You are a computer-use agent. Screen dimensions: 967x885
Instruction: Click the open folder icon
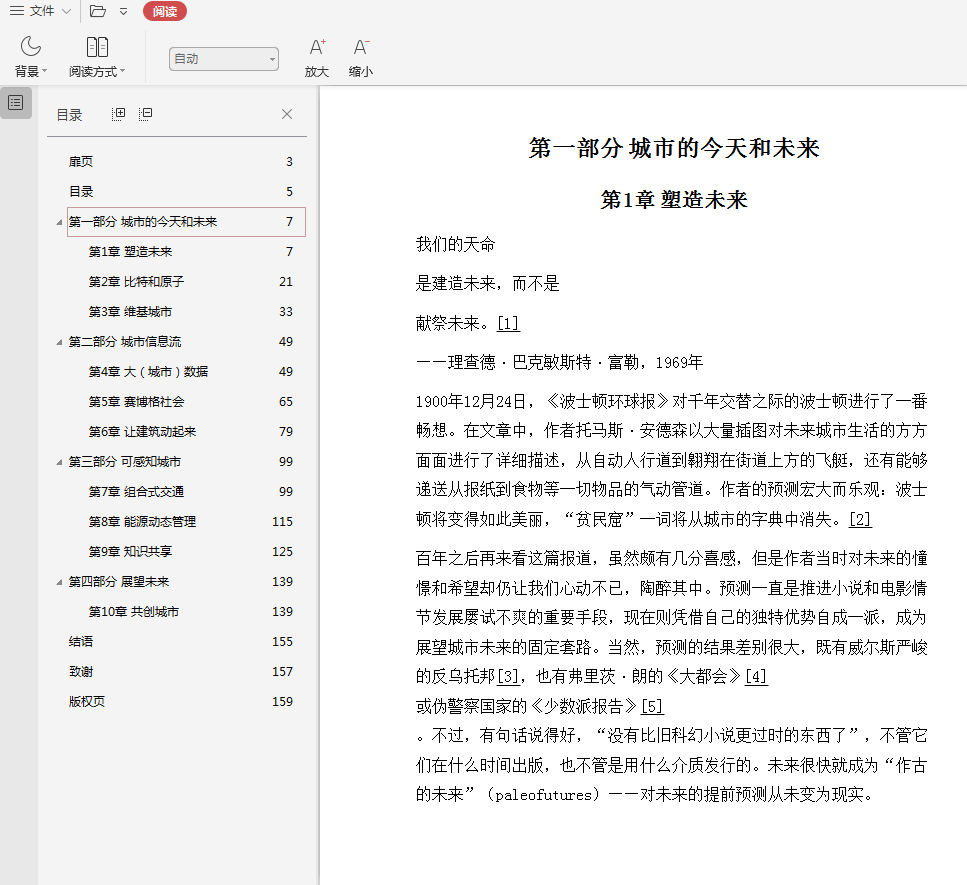tap(97, 11)
